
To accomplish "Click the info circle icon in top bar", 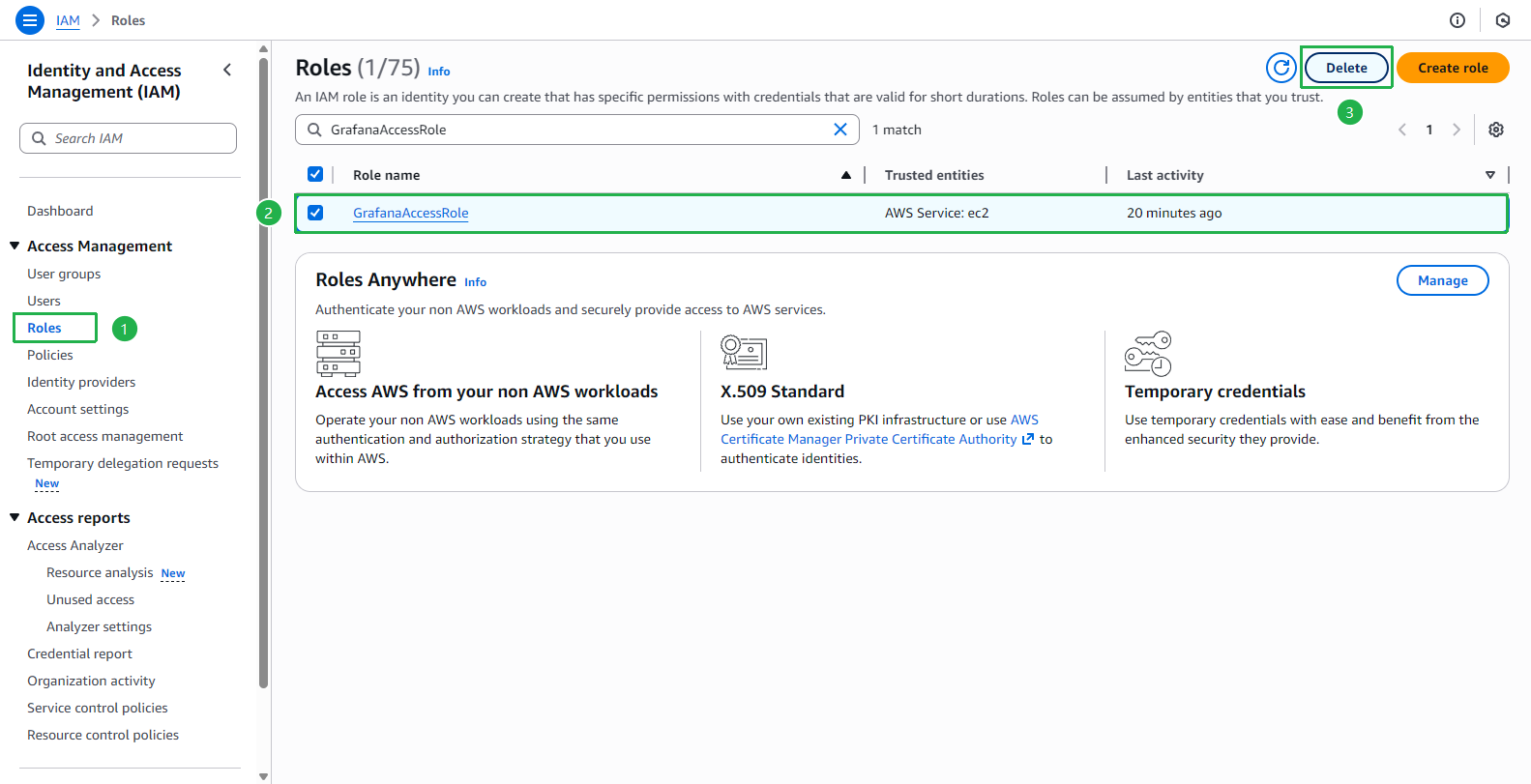I will [1457, 20].
